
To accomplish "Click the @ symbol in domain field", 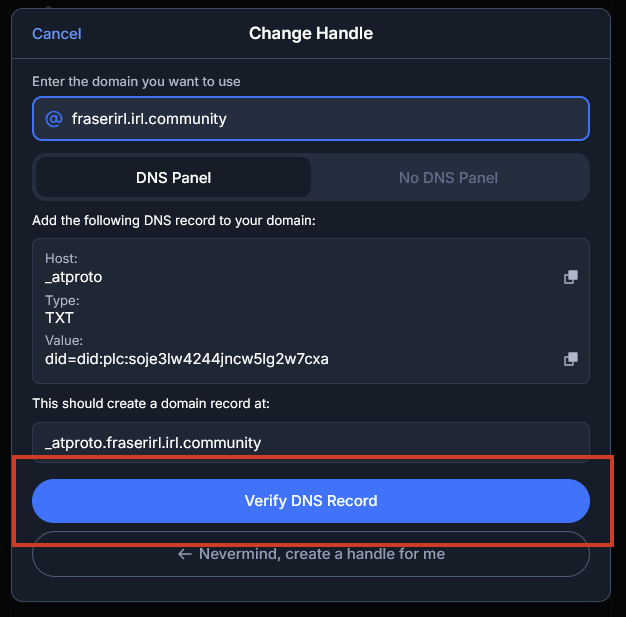I will pyautogui.click(x=54, y=119).
